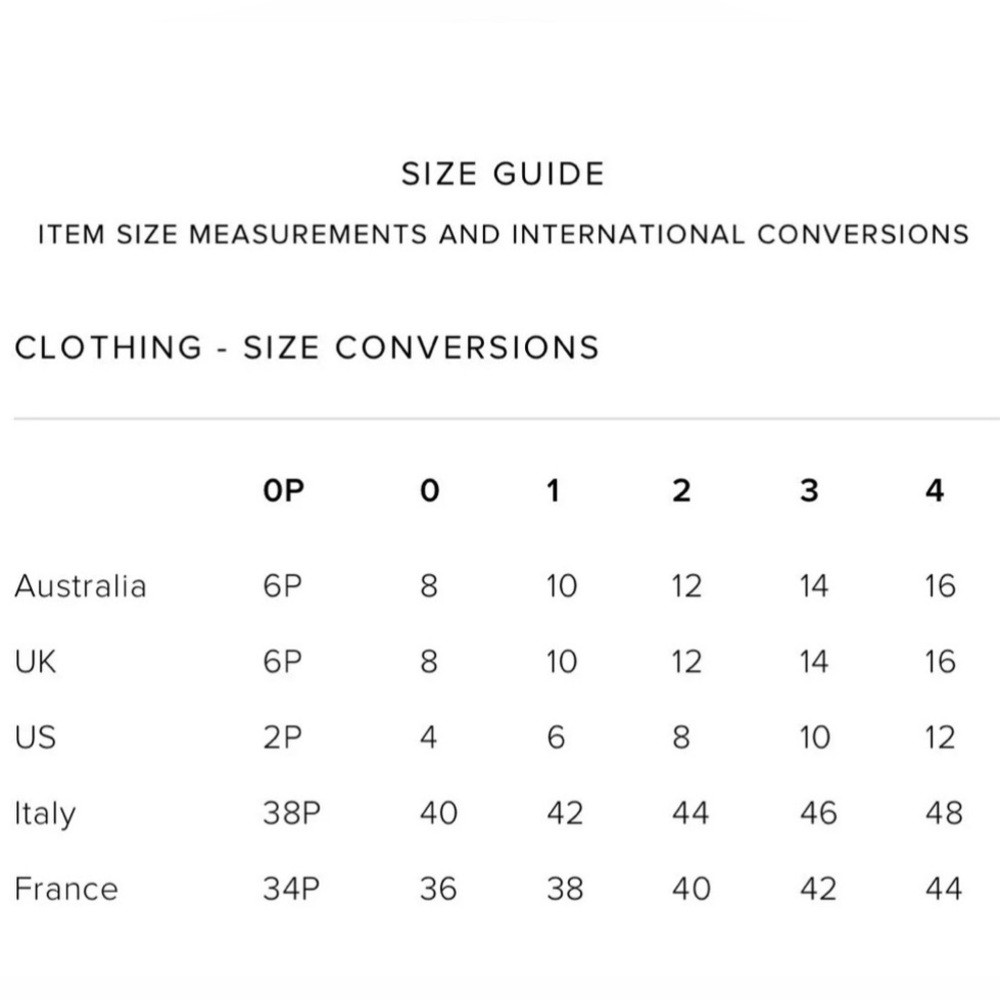Image resolution: width=1000 pixels, height=1000 pixels.
Task: Select the column header labeled 3
Action: pos(809,490)
